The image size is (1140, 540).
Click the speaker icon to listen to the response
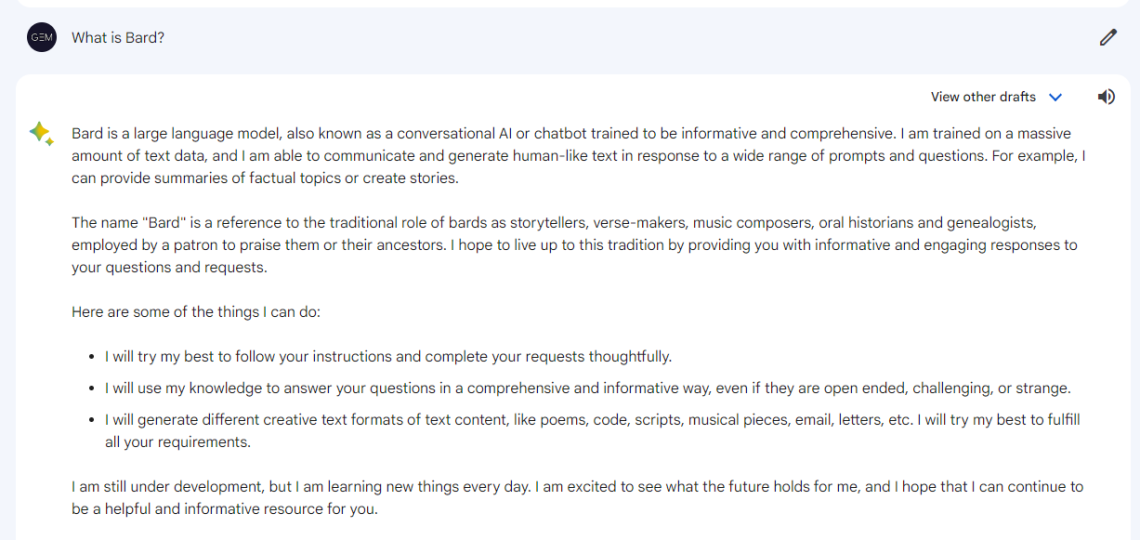pos(1106,97)
